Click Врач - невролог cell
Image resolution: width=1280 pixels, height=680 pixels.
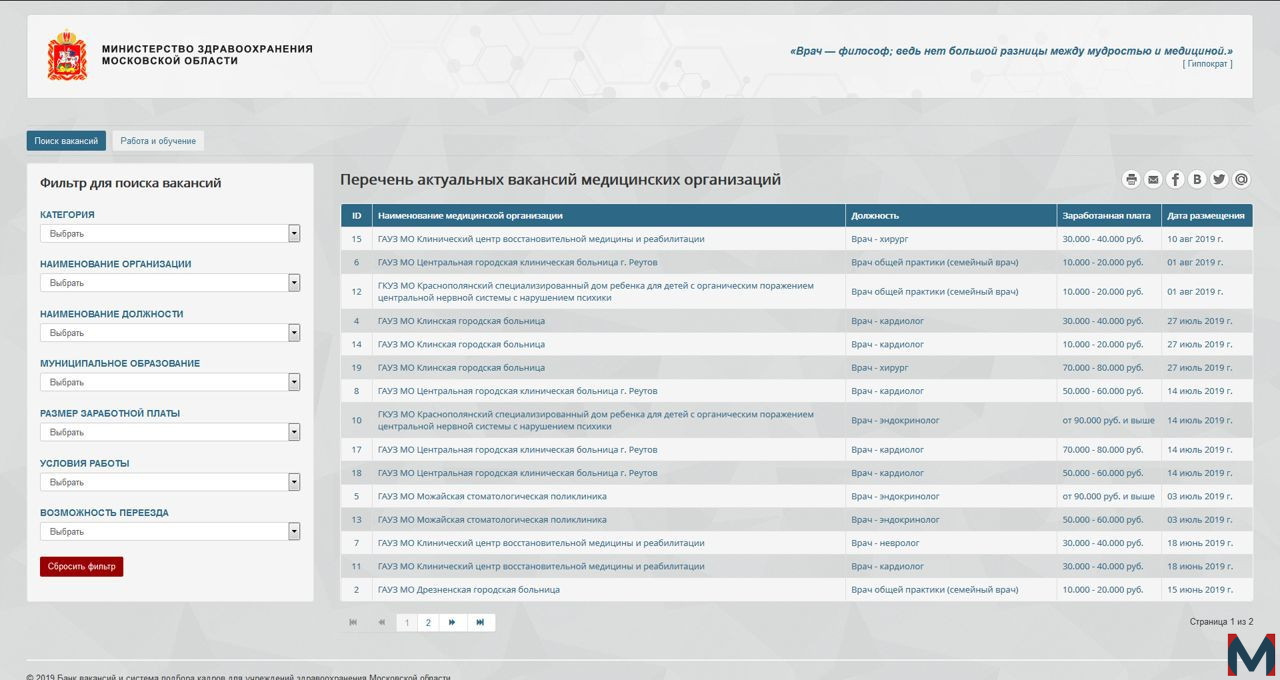(885, 543)
